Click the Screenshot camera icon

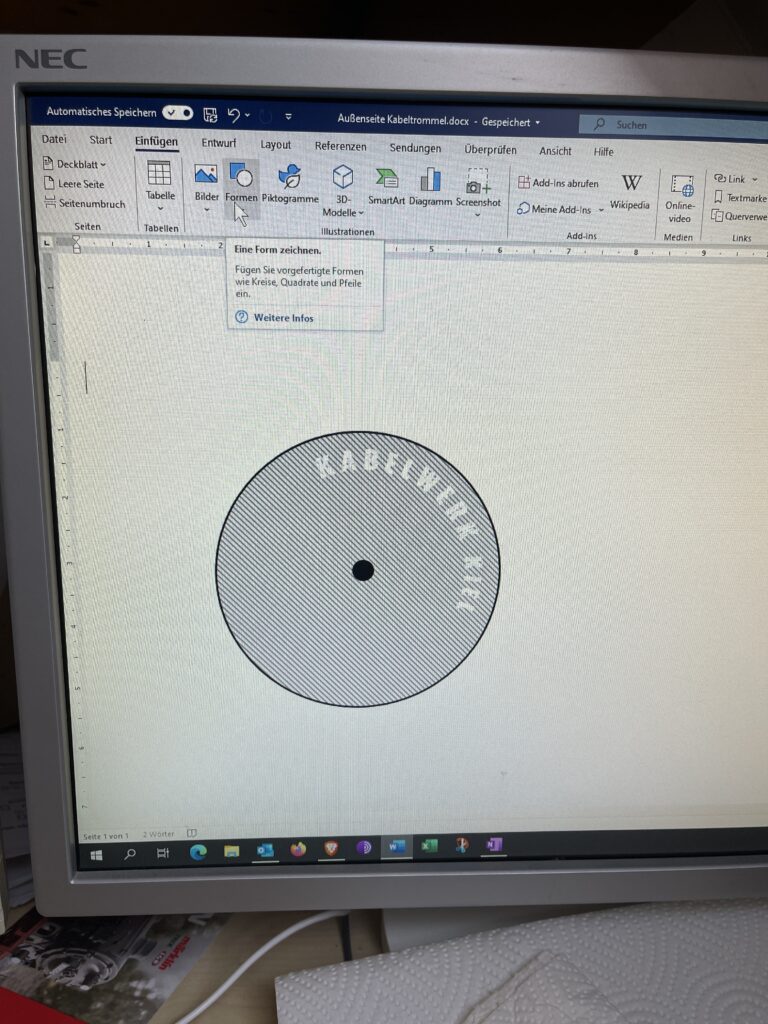point(477,182)
